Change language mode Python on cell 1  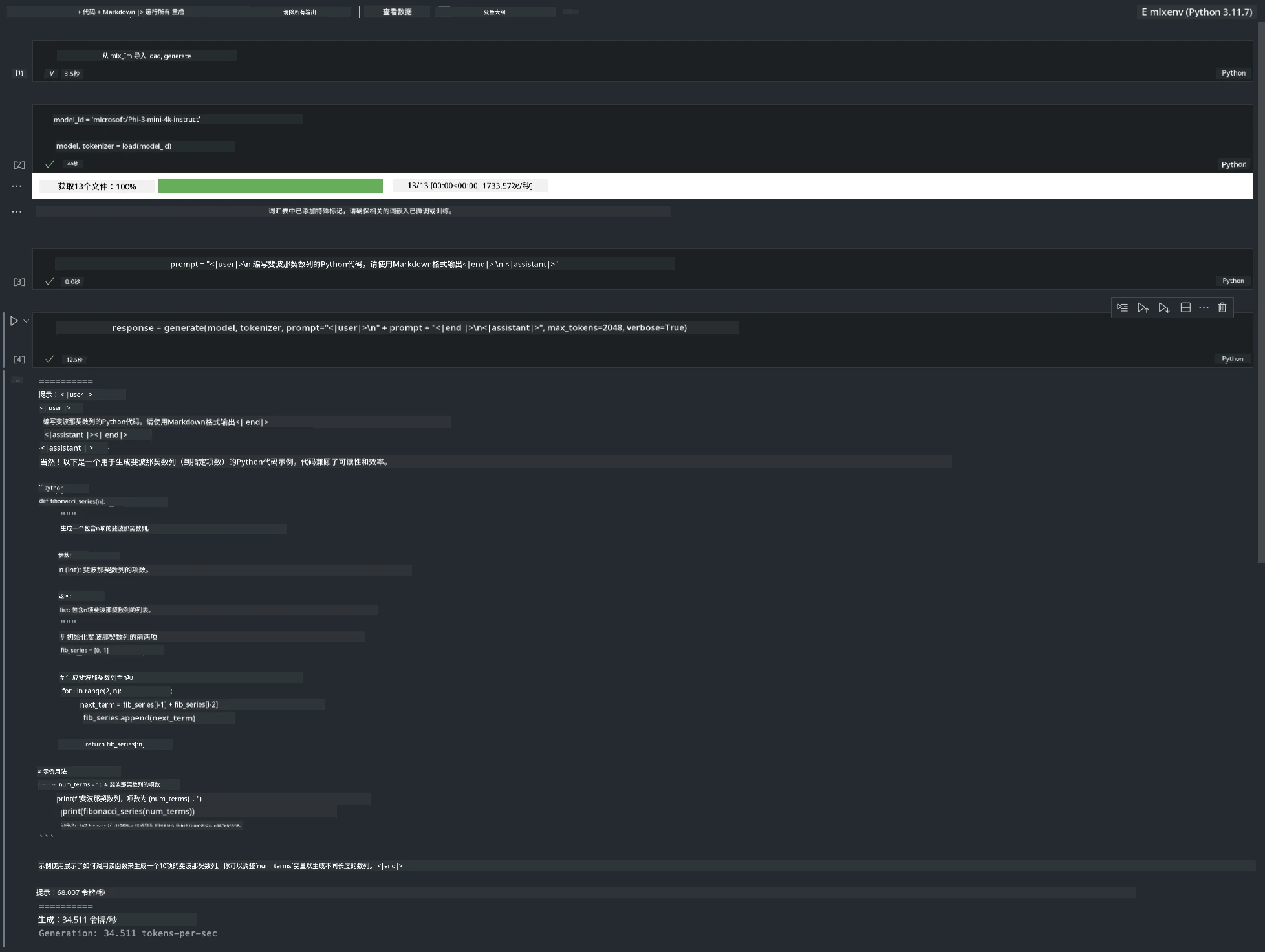1233,73
